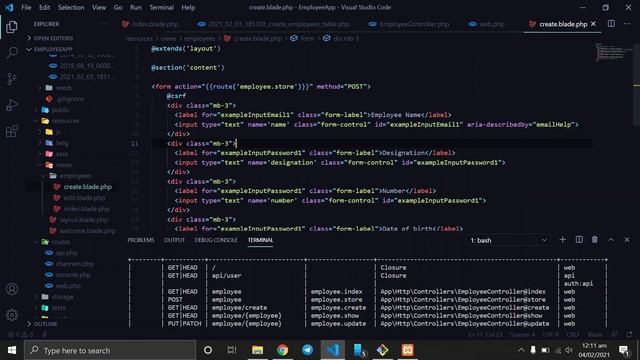Collapse the resources folder
This screenshot has height=360, width=640.
[65, 121]
